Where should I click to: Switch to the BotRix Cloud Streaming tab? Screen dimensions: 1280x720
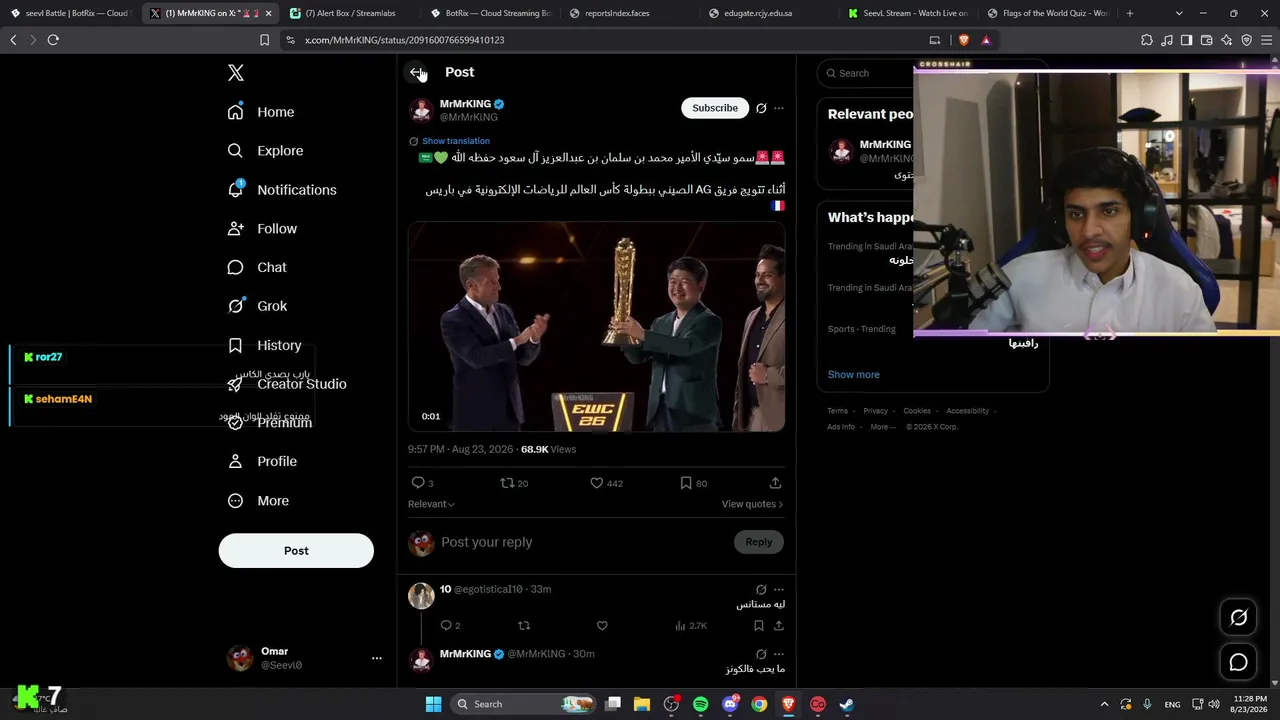click(x=490, y=14)
